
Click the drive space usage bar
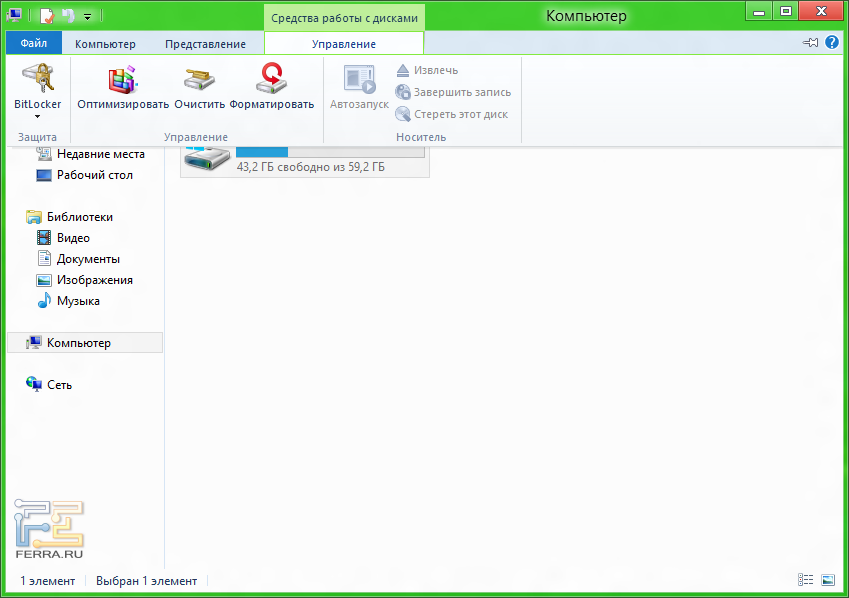coord(330,152)
